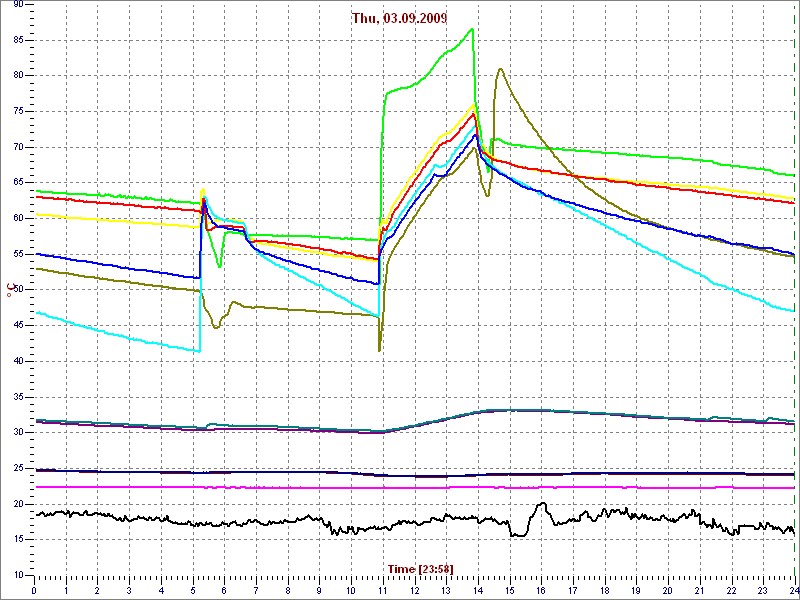The image size is (800, 600).
Task: Click the "Time [23:58]" axis caption
Action: (x=421, y=568)
